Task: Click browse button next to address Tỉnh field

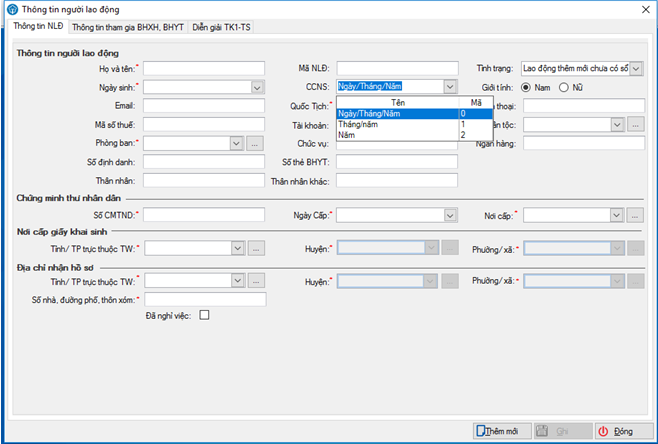Action: click(x=255, y=281)
